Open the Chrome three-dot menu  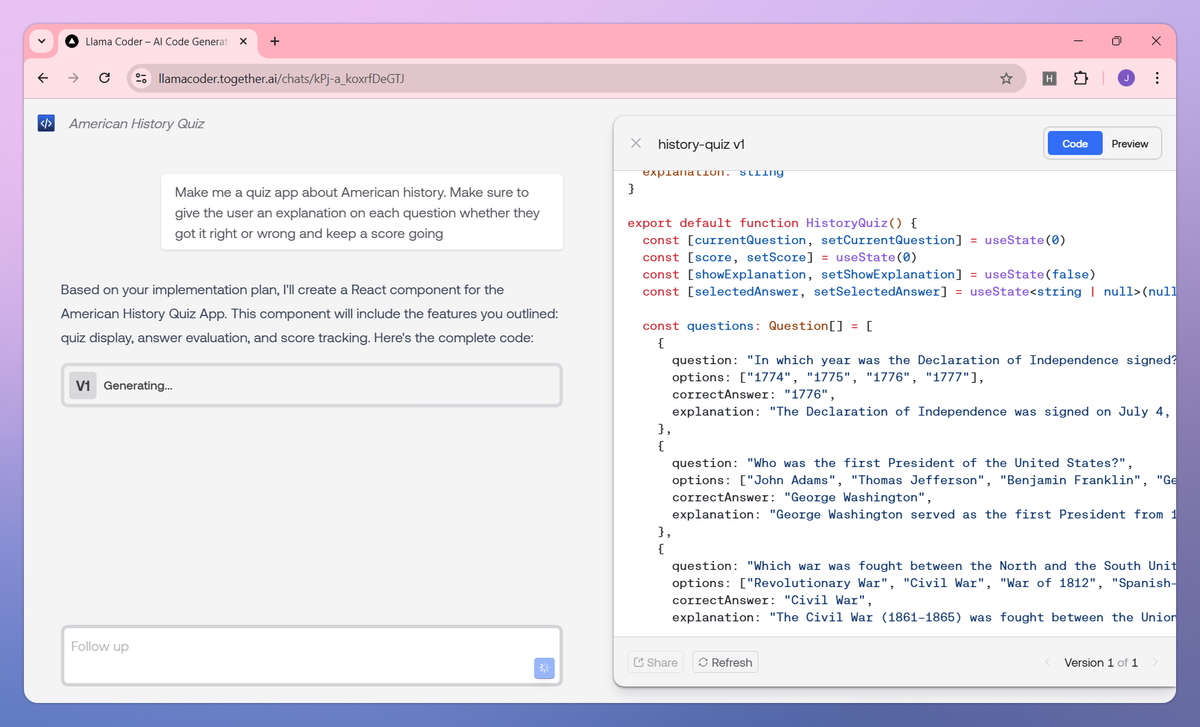pyautogui.click(x=1157, y=78)
